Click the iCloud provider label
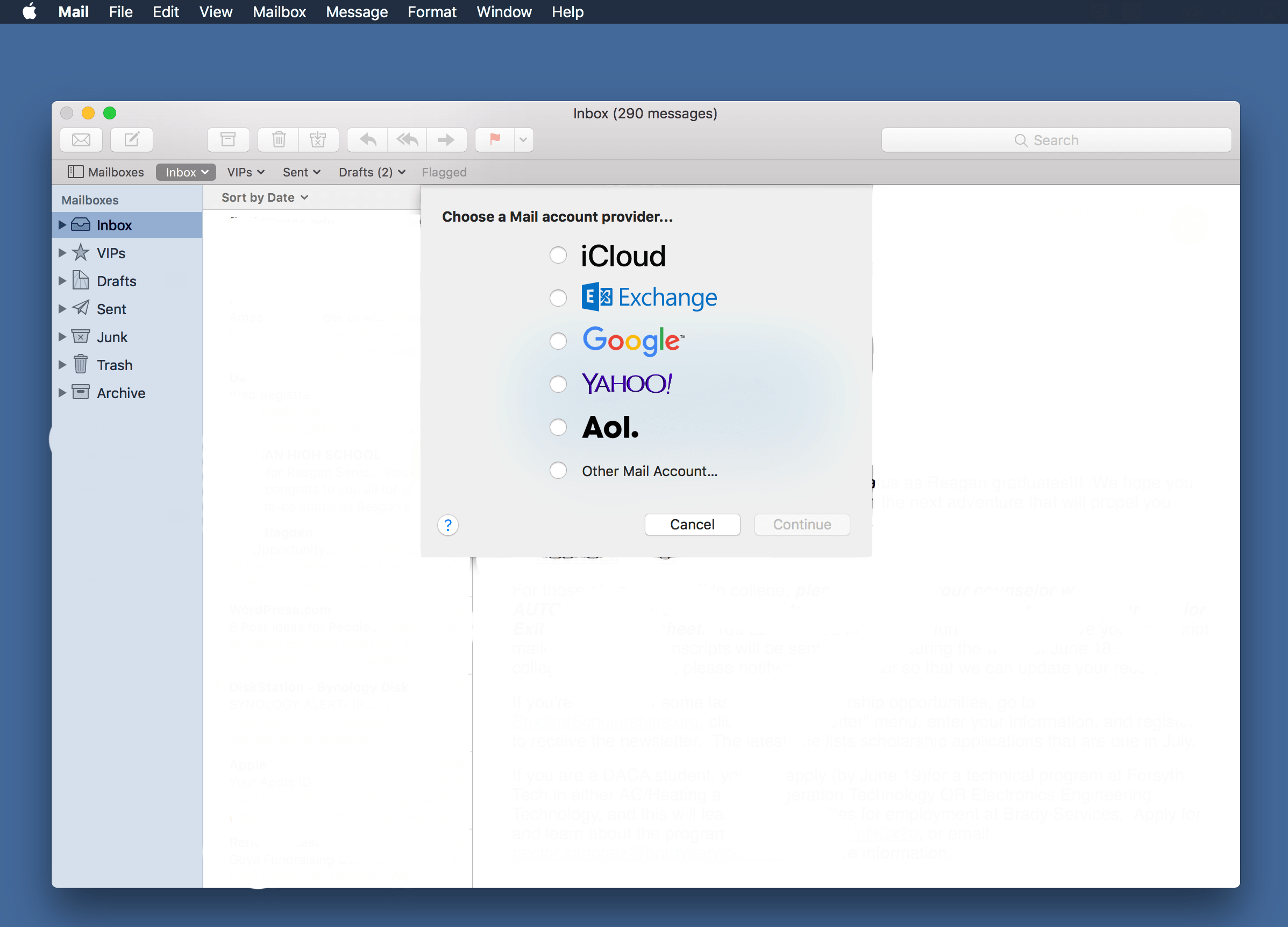 coord(623,256)
